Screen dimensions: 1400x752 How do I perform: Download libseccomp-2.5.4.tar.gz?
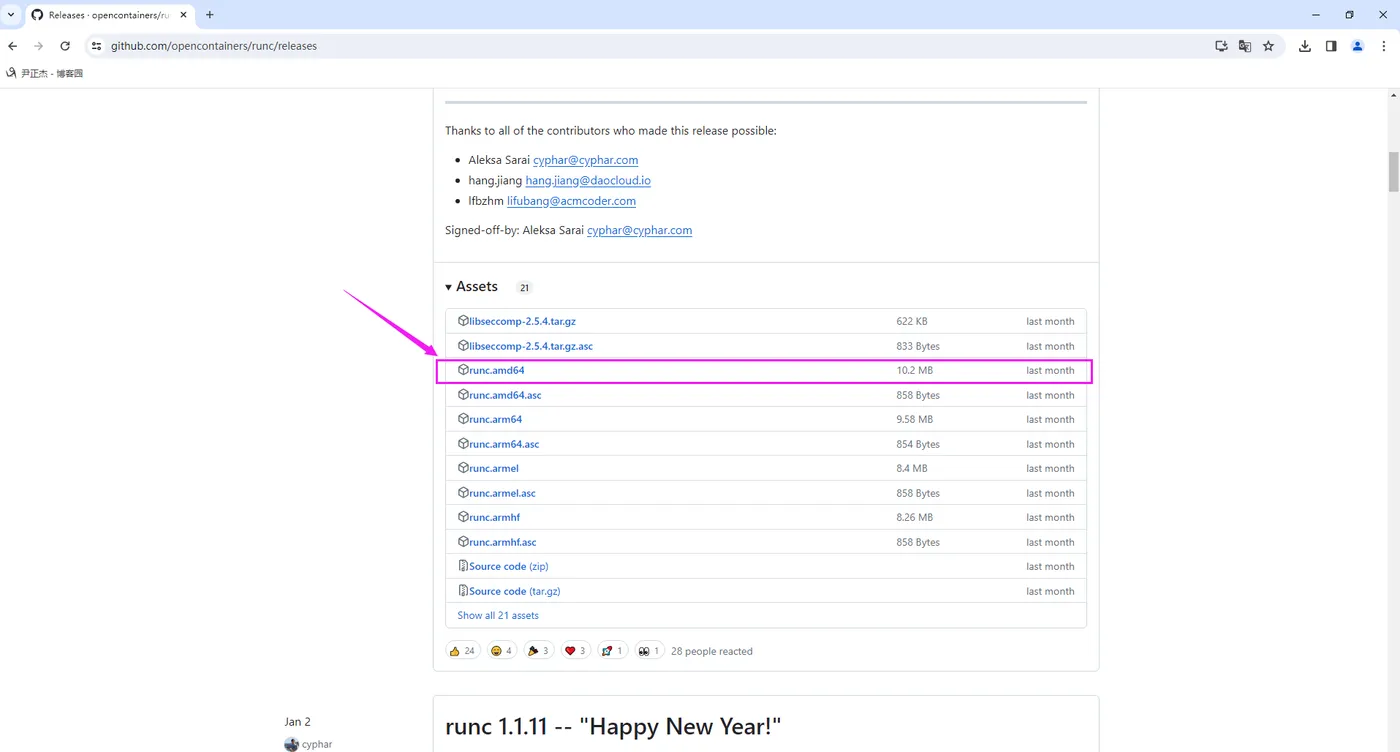click(522, 322)
